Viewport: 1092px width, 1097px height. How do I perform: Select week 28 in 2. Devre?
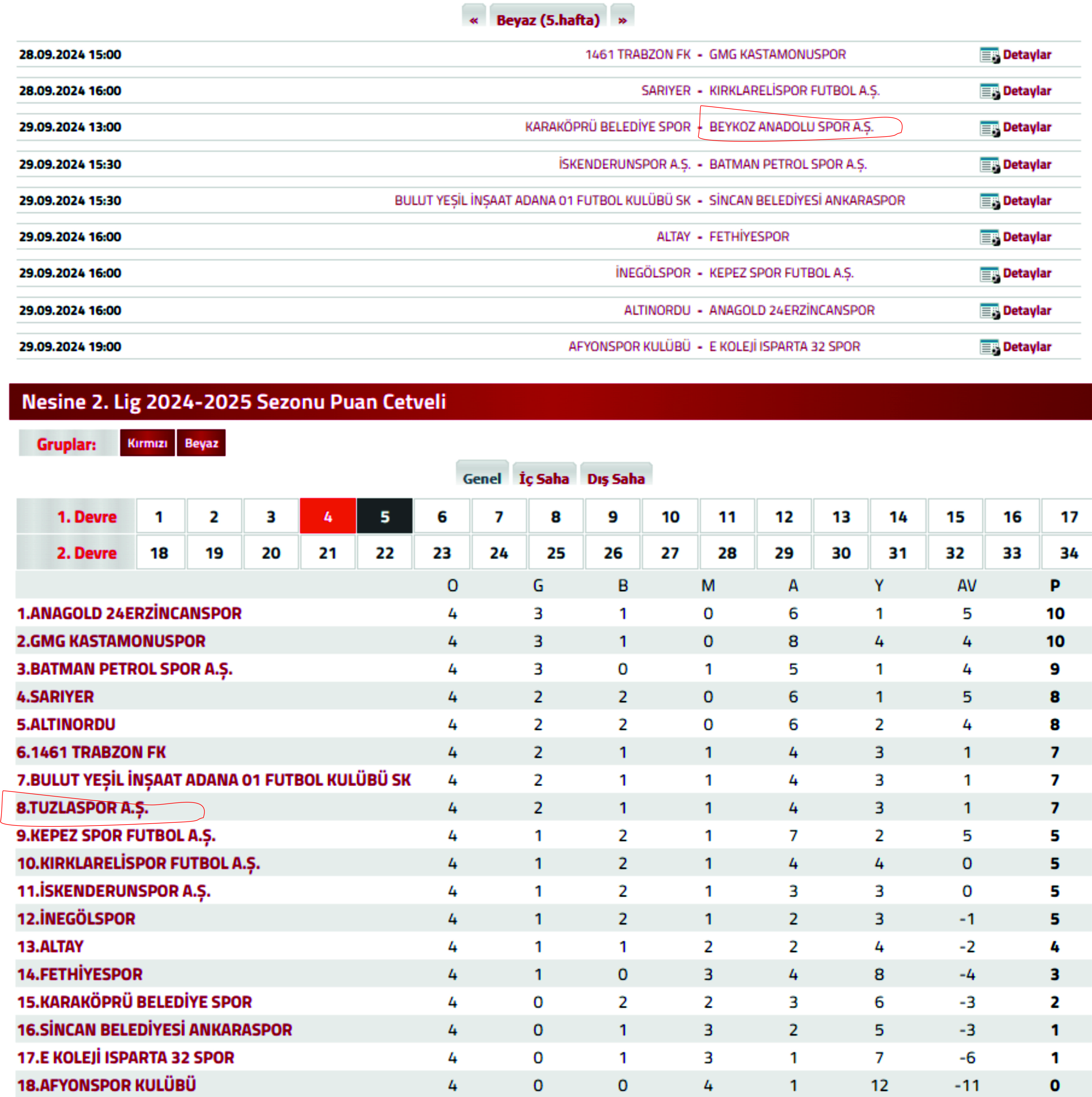tap(728, 552)
